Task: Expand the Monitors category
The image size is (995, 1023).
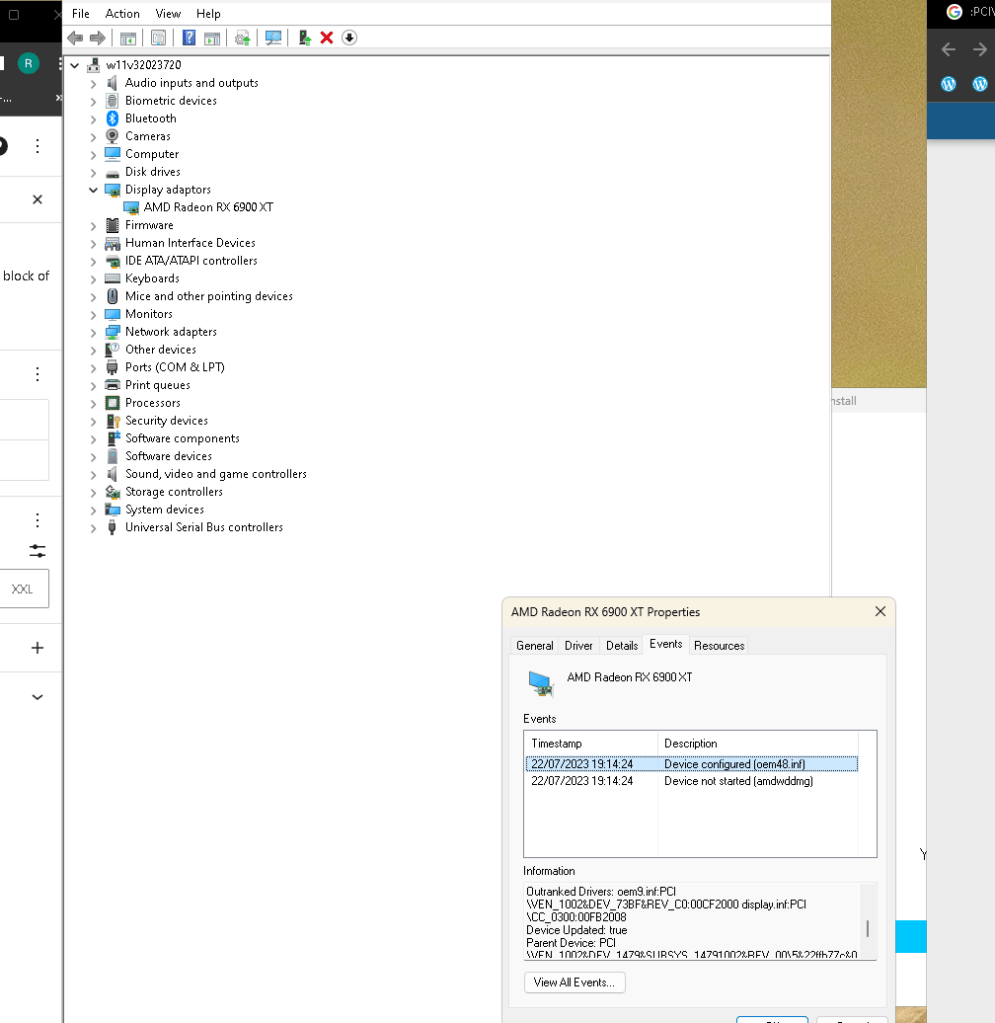Action: coord(93,314)
